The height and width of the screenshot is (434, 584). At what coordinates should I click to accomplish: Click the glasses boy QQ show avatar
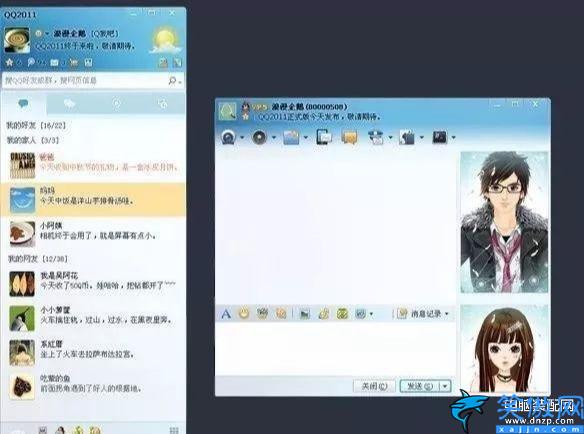point(504,222)
